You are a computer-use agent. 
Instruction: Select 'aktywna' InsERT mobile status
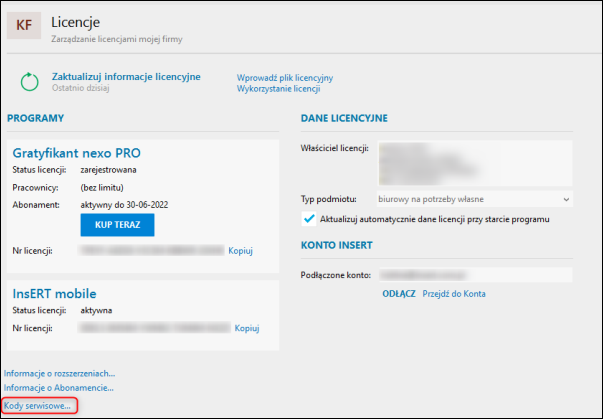96,310
